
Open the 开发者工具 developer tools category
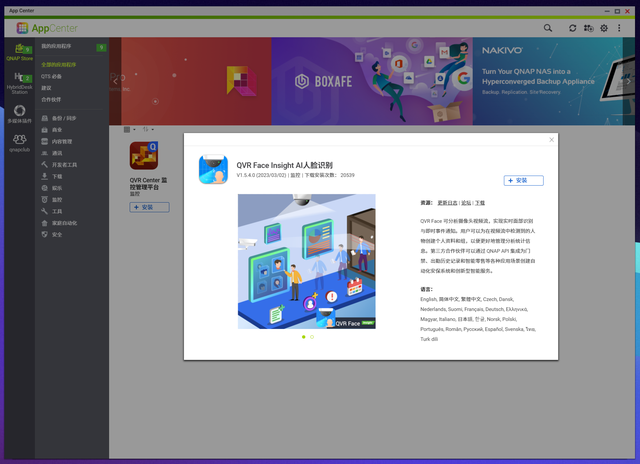pyautogui.click(x=64, y=164)
